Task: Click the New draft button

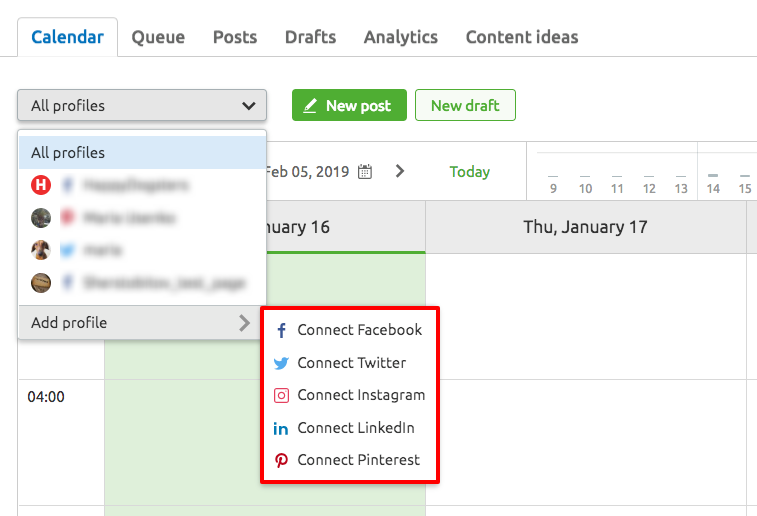Action: [465, 105]
